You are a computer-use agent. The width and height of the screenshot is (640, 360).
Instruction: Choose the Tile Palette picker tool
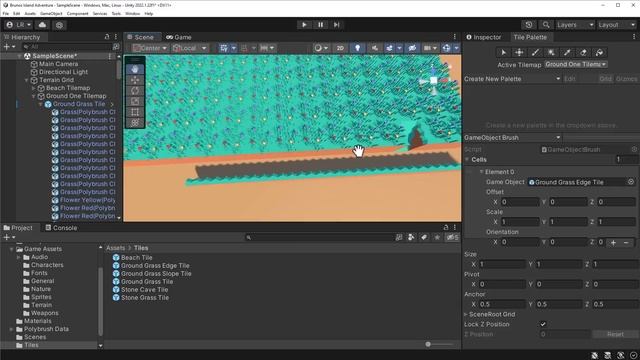coord(567,52)
